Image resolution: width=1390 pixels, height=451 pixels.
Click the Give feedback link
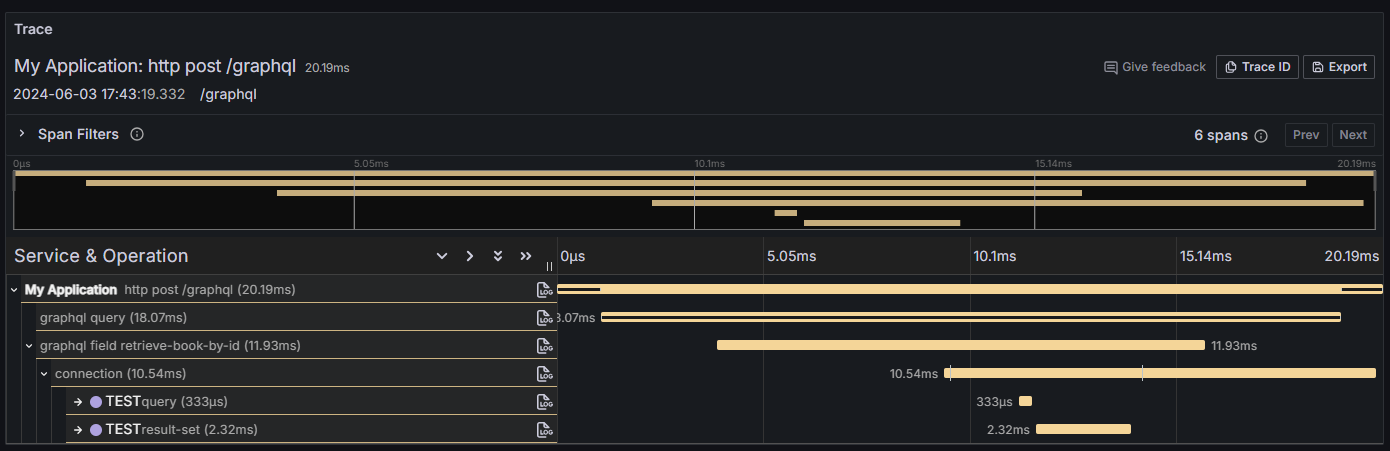[x=1155, y=67]
